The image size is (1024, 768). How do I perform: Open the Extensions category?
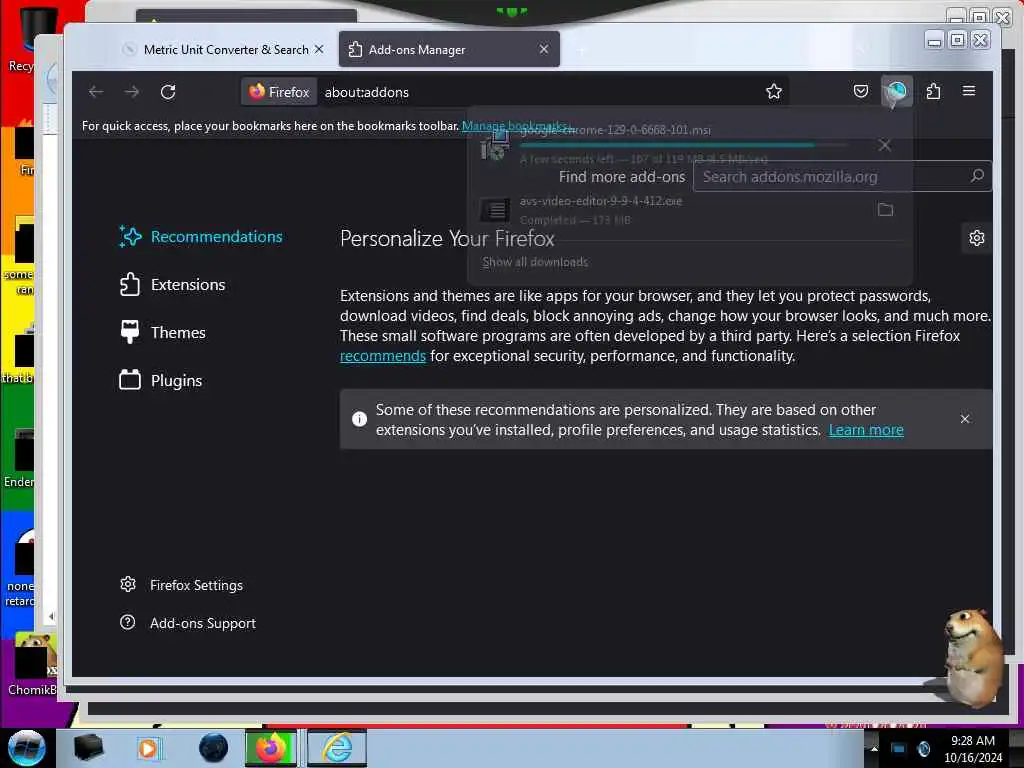172,285
